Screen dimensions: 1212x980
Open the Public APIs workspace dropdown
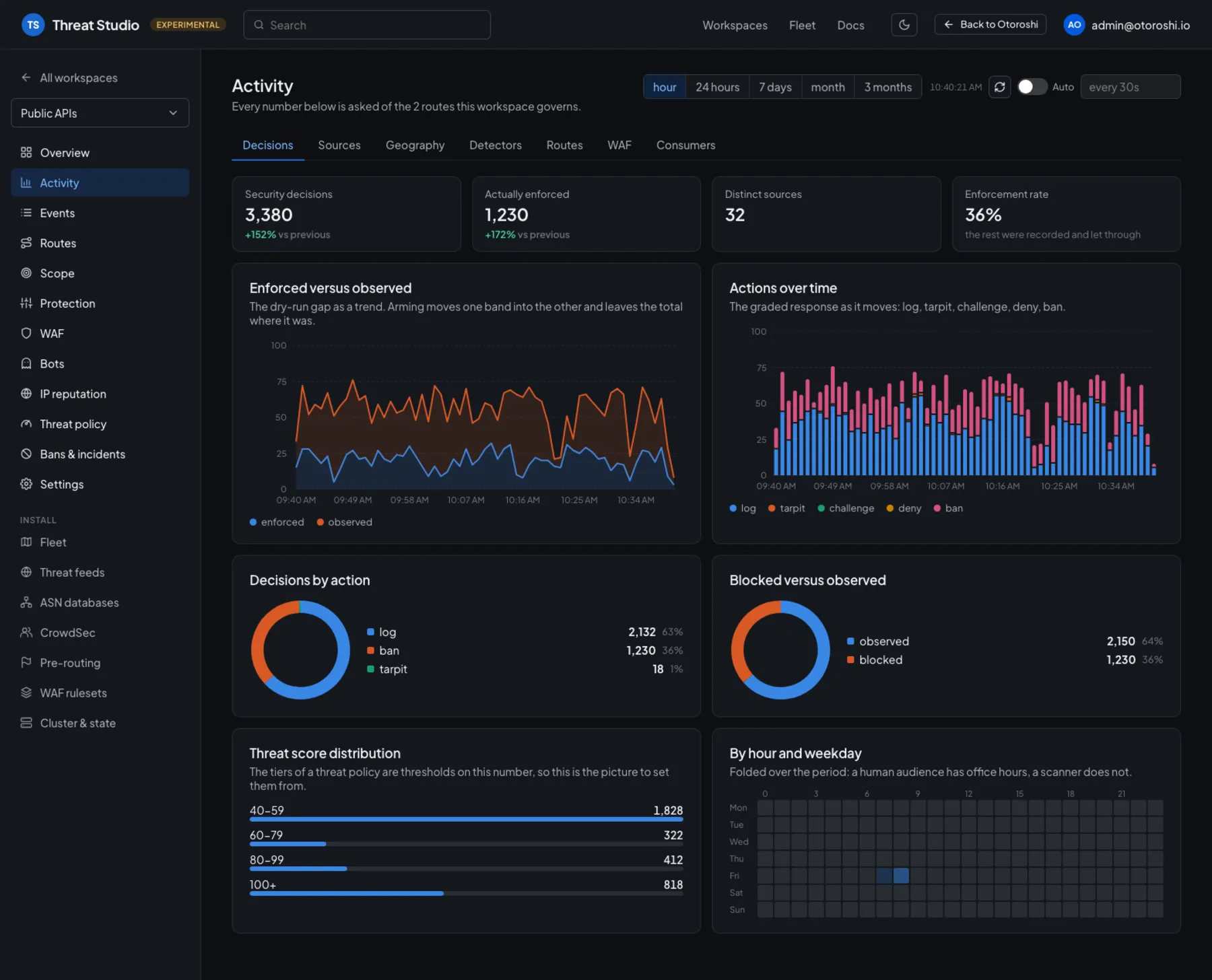100,113
